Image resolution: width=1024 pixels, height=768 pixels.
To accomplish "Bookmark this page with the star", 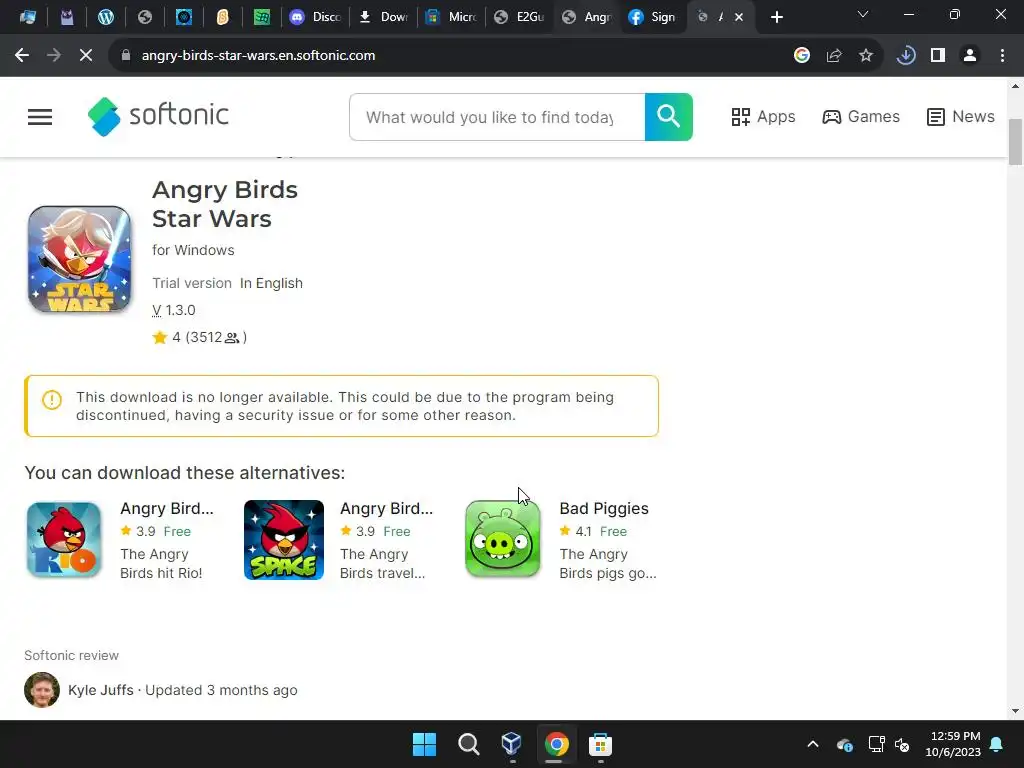I will click(866, 56).
